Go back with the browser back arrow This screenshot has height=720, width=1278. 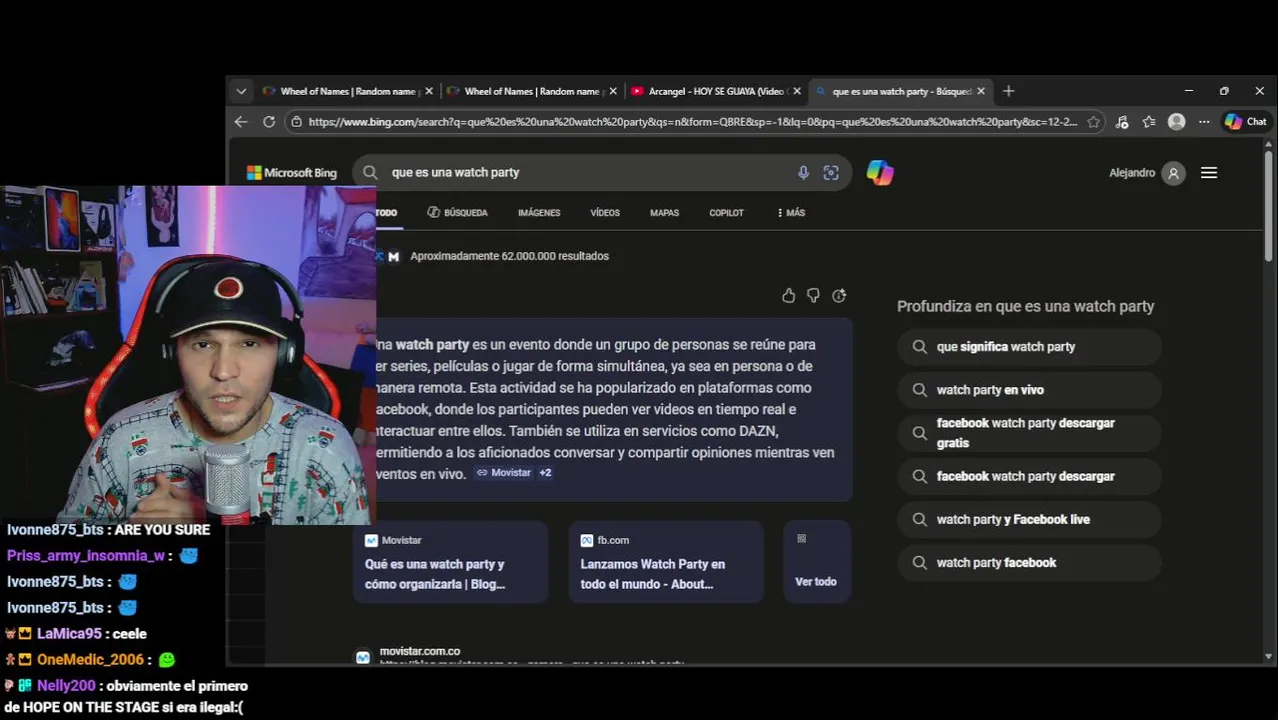click(x=241, y=122)
